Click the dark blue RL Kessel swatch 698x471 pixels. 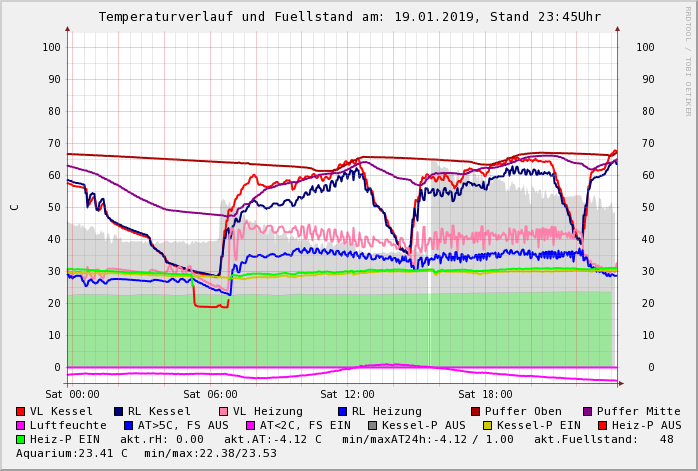click(x=119, y=412)
